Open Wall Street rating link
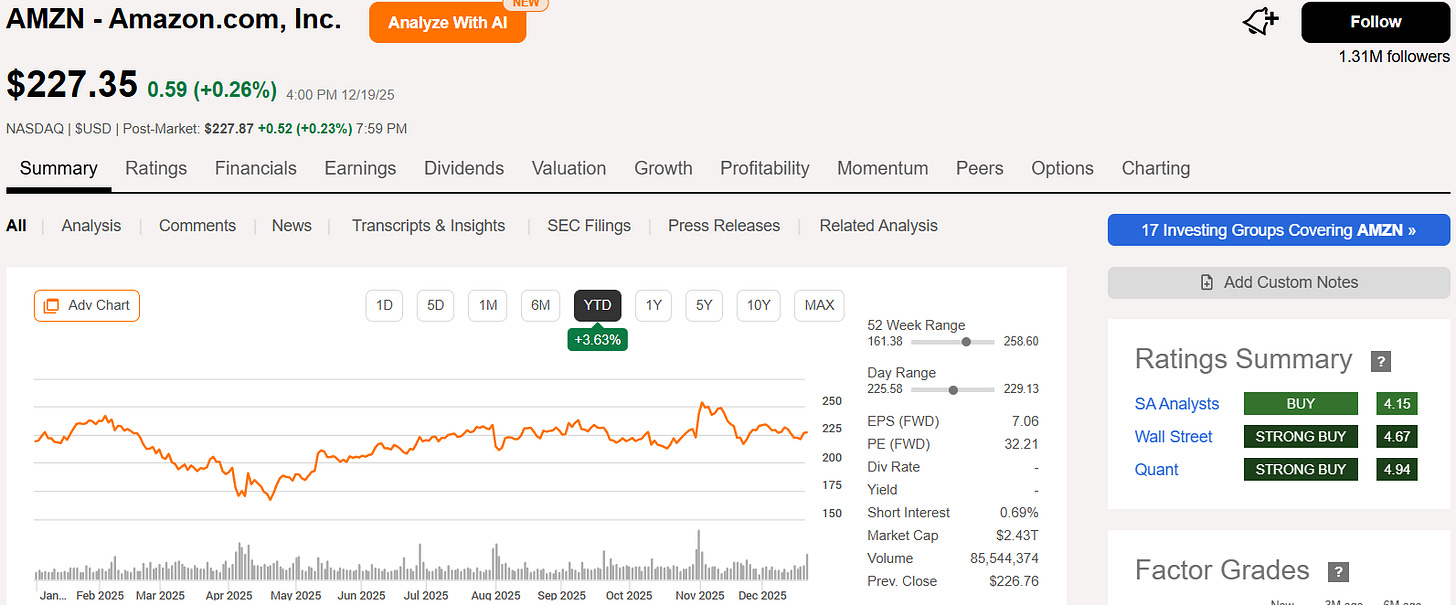Screen dimensions: 1456x605 (x=1174, y=437)
